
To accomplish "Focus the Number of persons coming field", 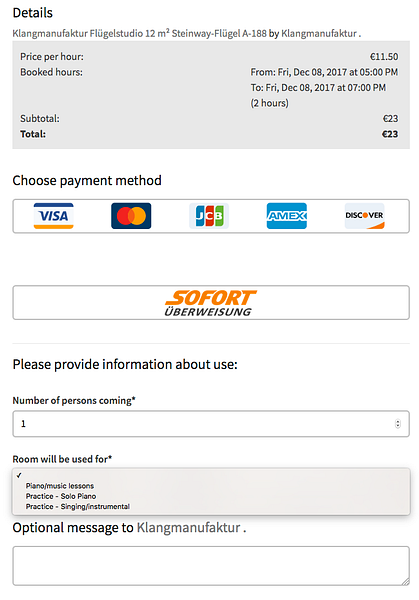I will pyautogui.click(x=211, y=424).
